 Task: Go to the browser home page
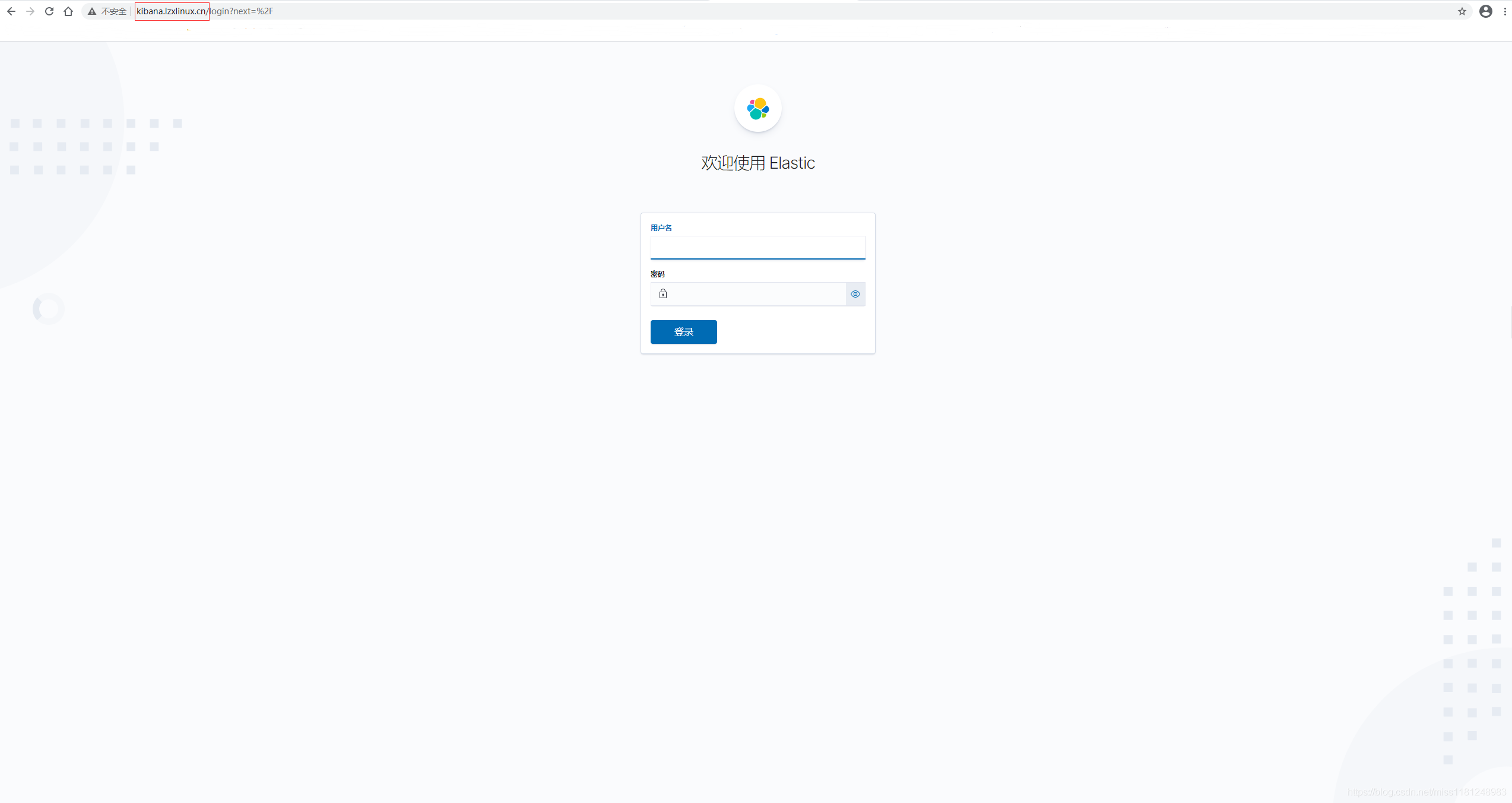(68, 11)
